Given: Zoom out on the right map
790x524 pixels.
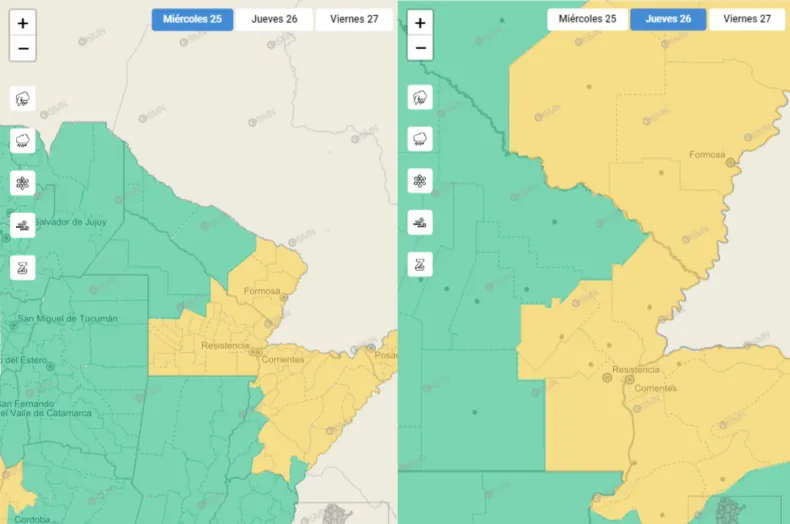Looking at the screenshot, I should (421, 48).
